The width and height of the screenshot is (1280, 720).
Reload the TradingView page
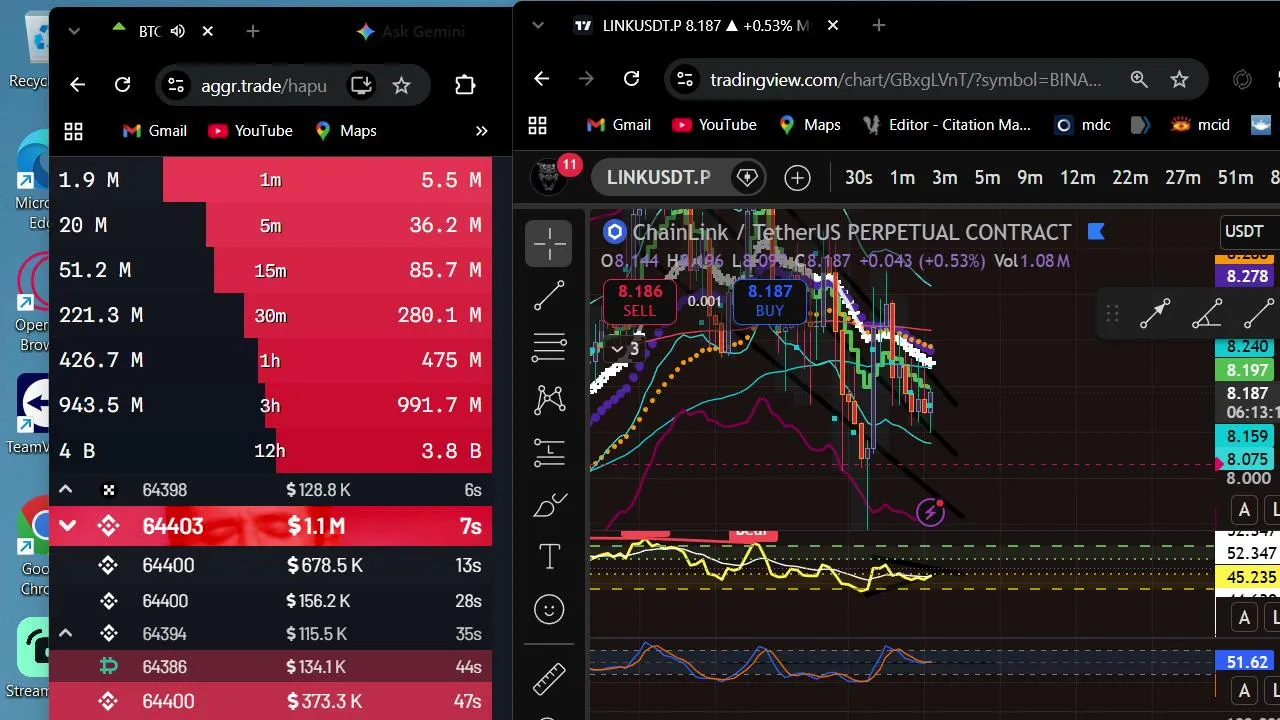[x=631, y=79]
